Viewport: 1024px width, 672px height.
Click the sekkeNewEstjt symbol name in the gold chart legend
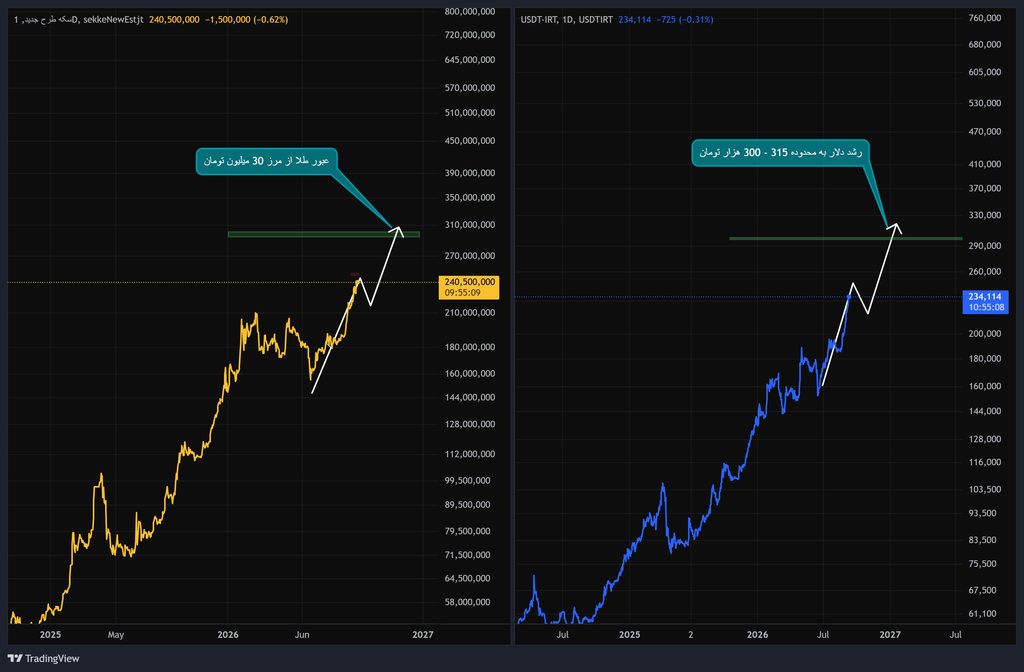pos(113,20)
